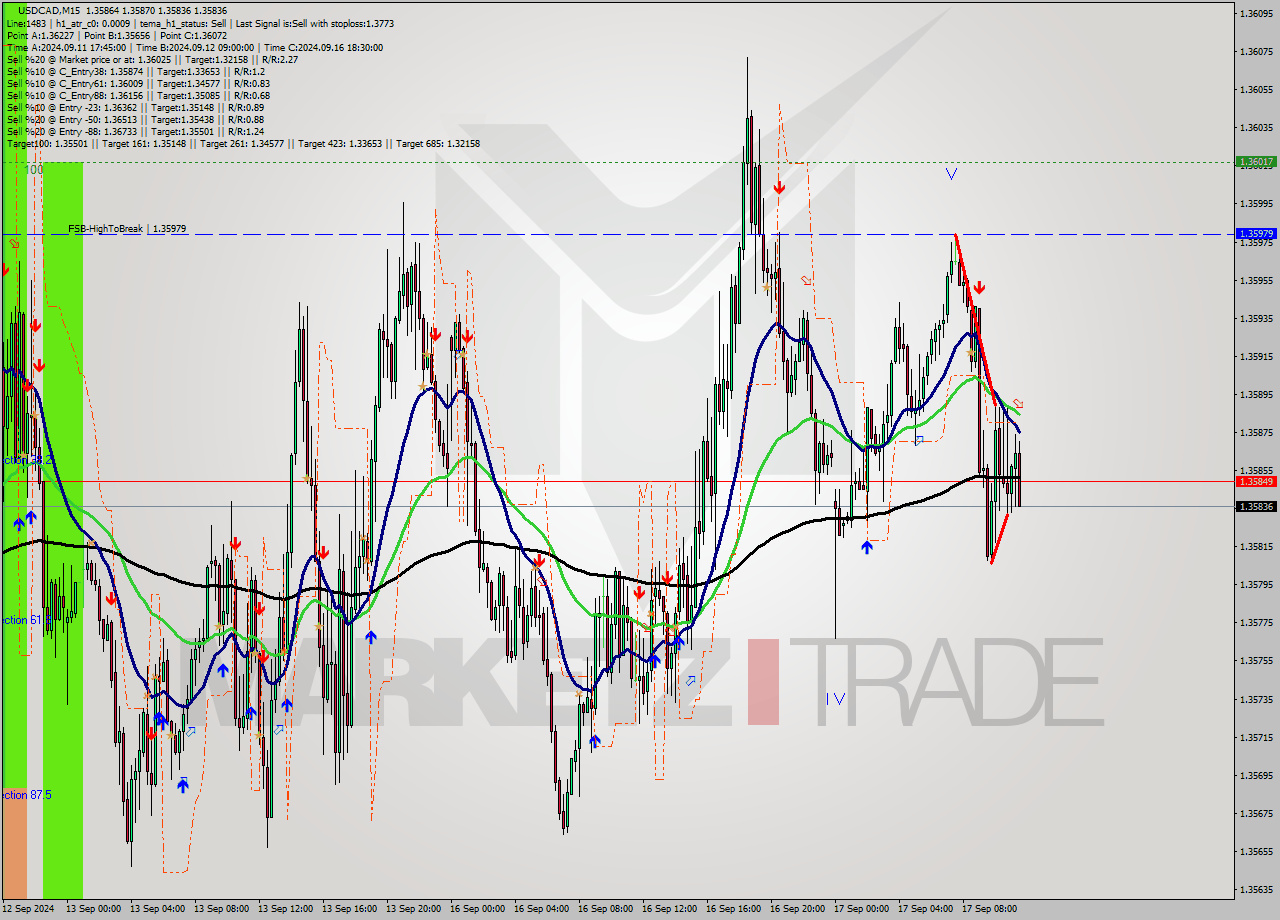This screenshot has height=920, width=1280.
Task: Click the '13 Sep 20:00' time axis label
Action: (x=414, y=909)
